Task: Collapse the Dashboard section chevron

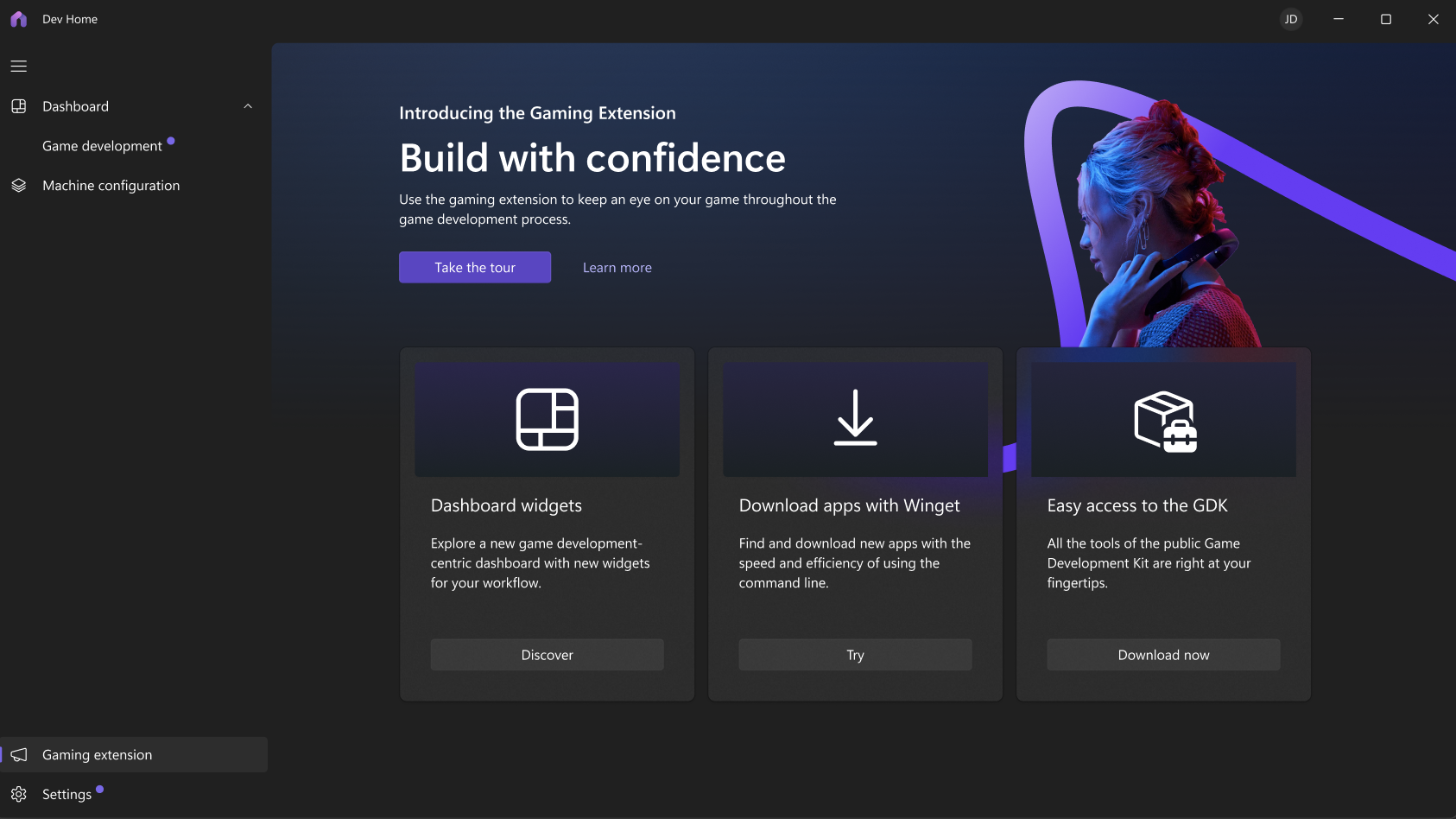Action: [x=248, y=106]
